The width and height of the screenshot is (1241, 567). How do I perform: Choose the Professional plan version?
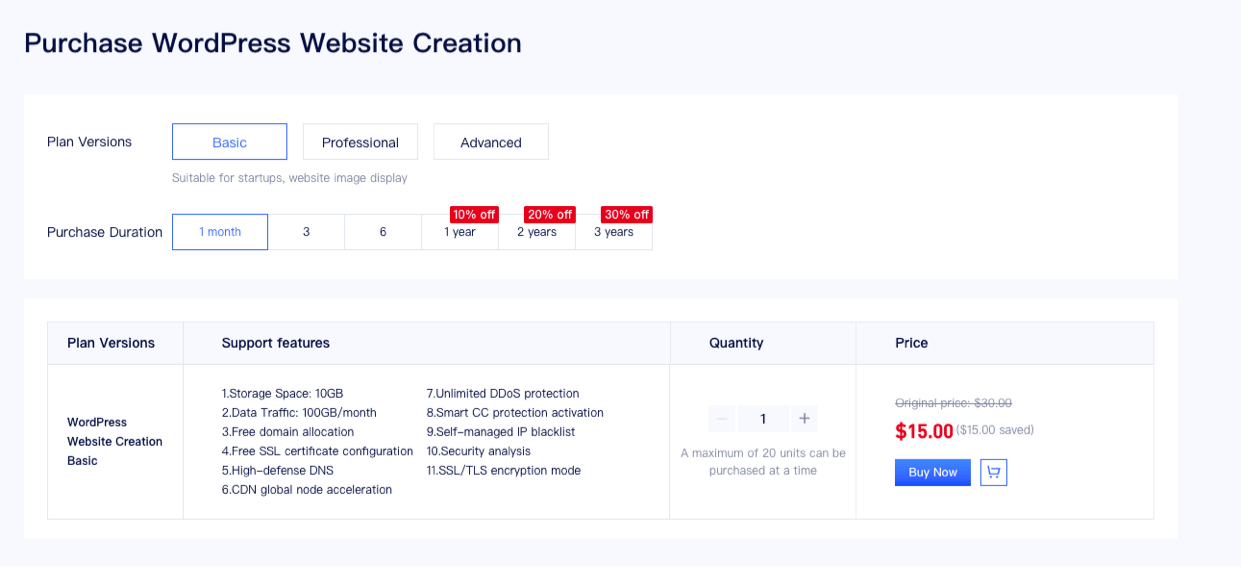(x=360, y=142)
